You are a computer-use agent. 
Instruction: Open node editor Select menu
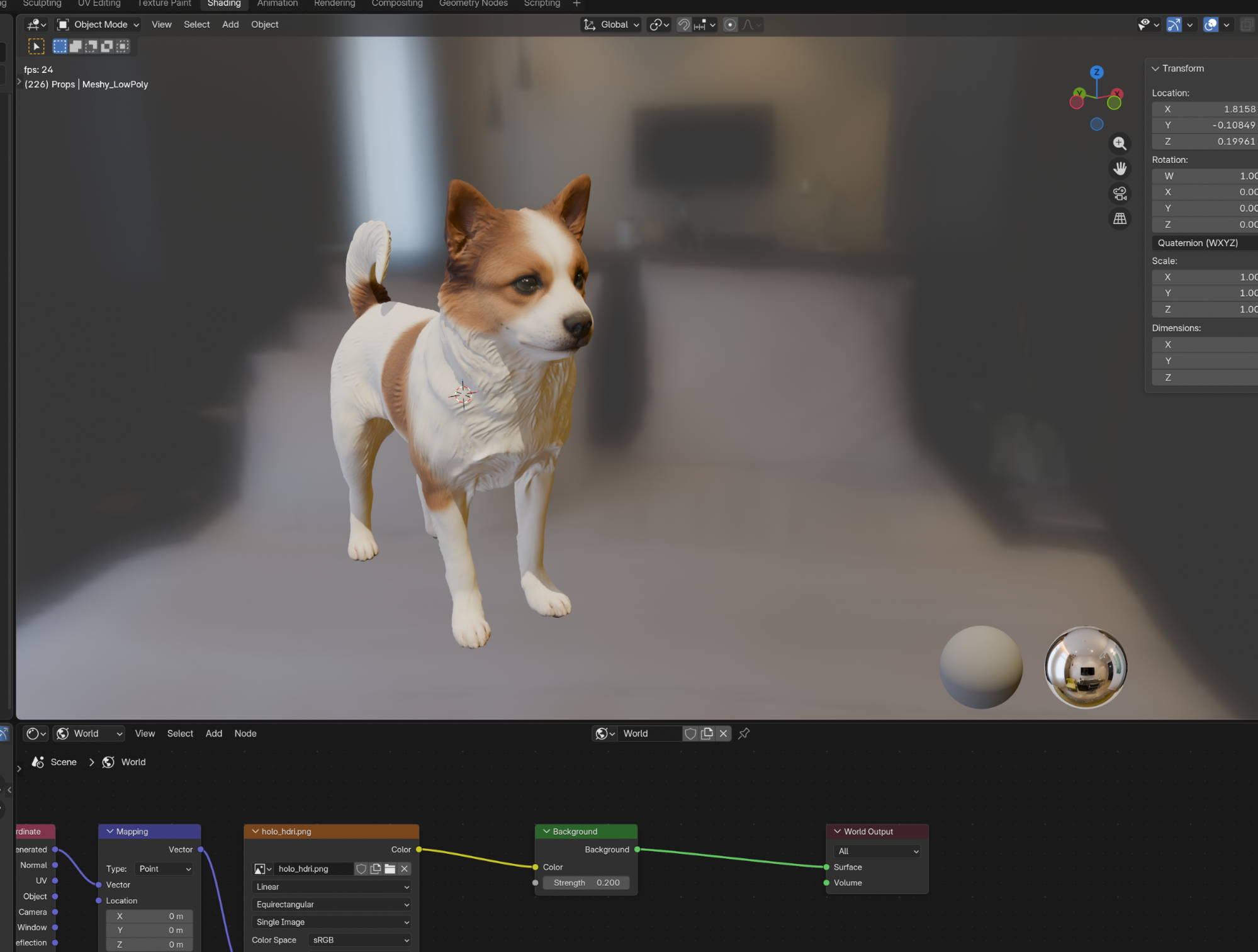(180, 733)
